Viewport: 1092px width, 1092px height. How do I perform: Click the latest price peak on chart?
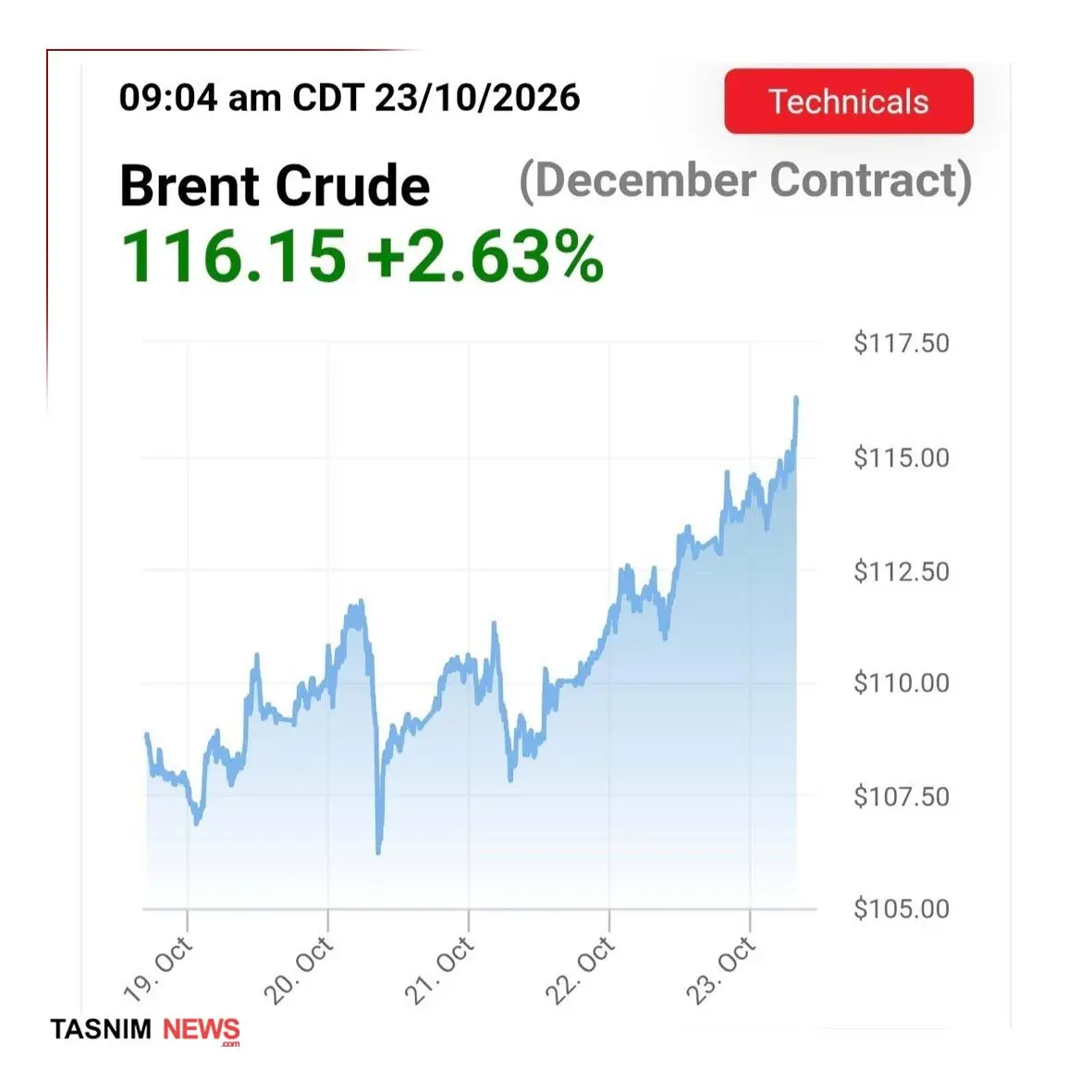click(x=796, y=399)
